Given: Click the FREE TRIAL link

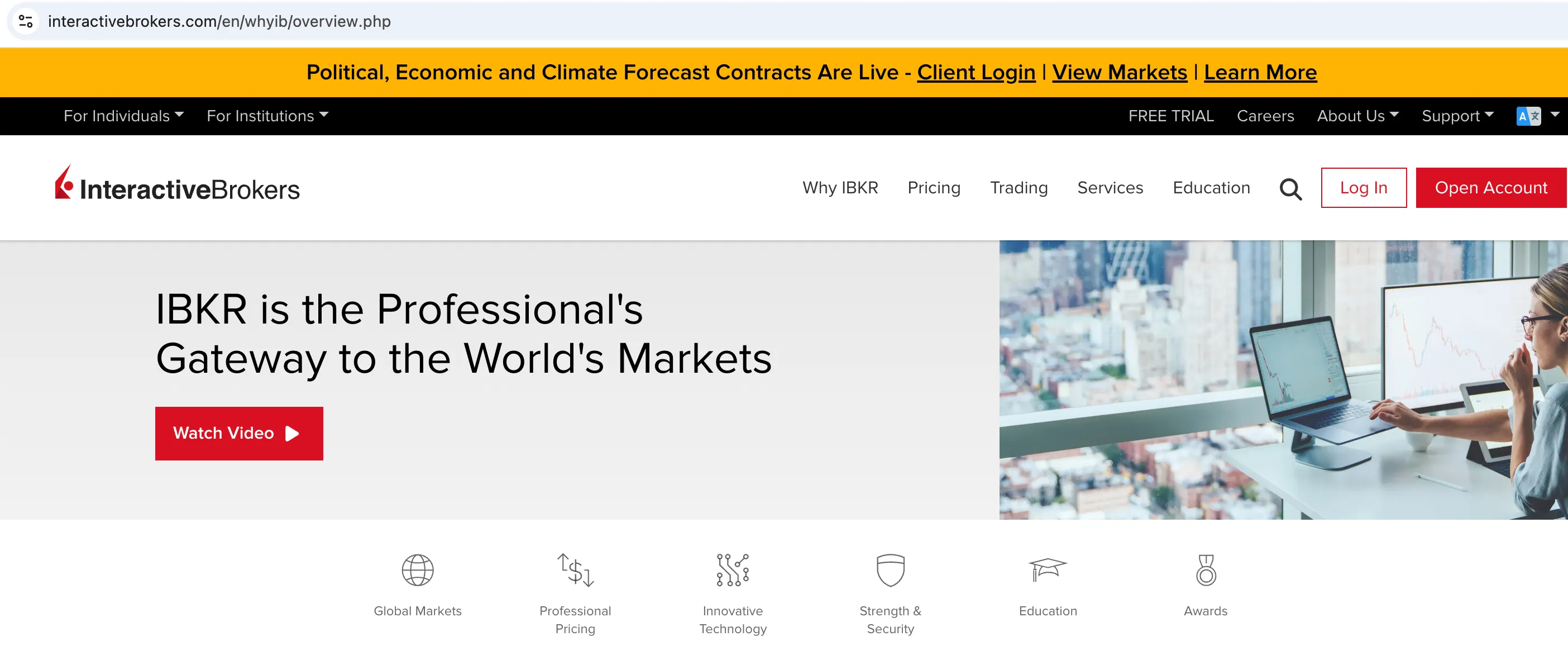Looking at the screenshot, I should 1170,116.
